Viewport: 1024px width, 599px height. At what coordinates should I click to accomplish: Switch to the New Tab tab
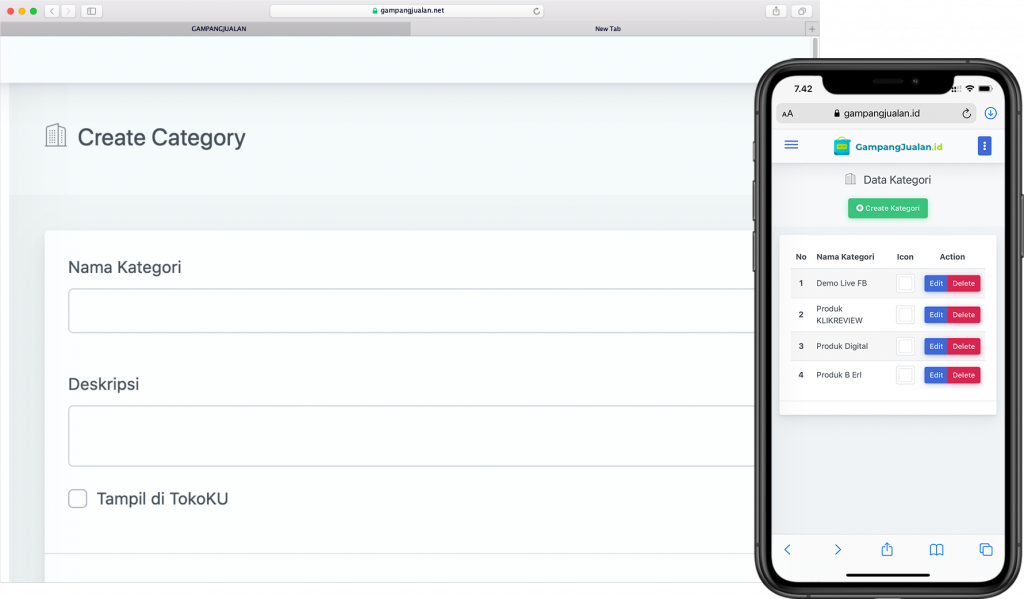607,29
